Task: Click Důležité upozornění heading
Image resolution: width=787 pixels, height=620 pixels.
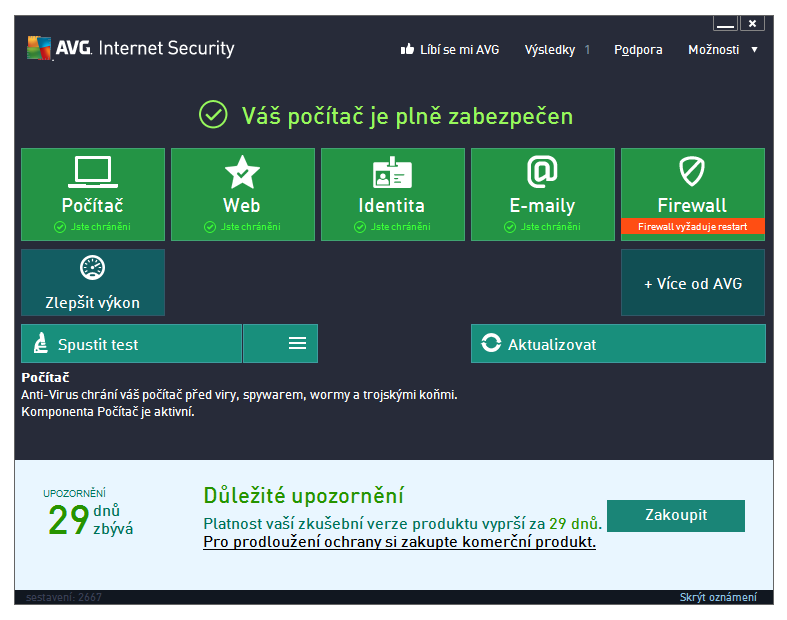Action: coord(304,495)
